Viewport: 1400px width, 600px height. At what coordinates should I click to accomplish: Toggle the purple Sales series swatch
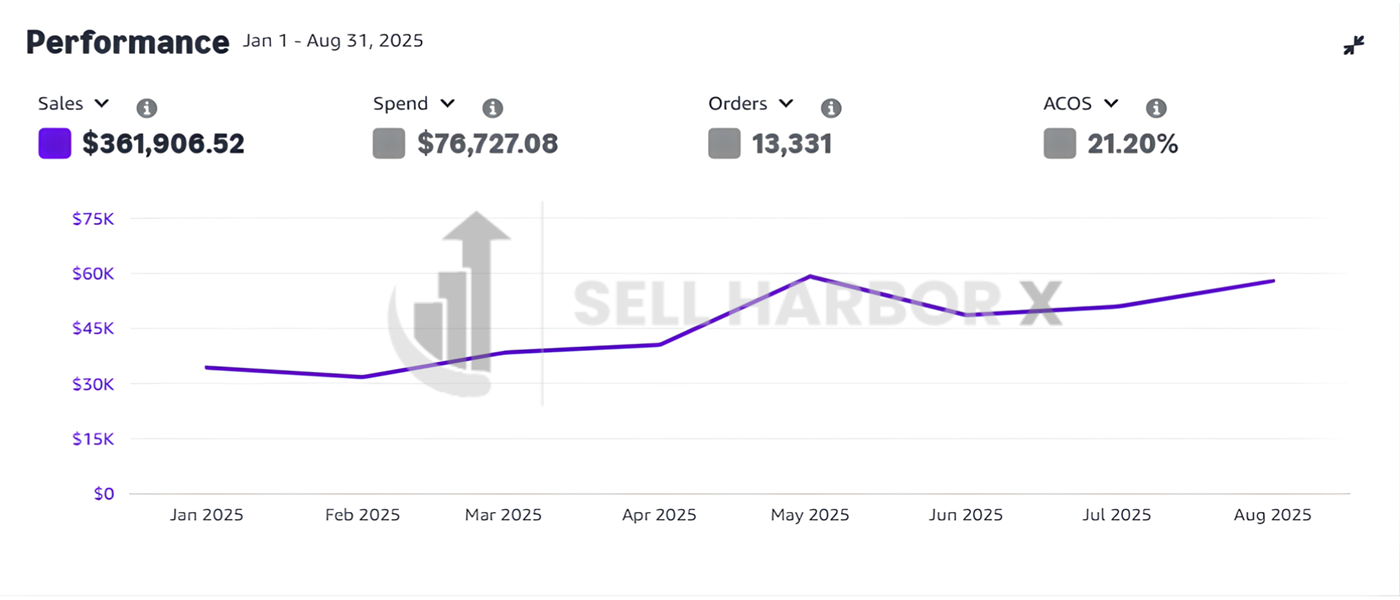click(x=54, y=144)
